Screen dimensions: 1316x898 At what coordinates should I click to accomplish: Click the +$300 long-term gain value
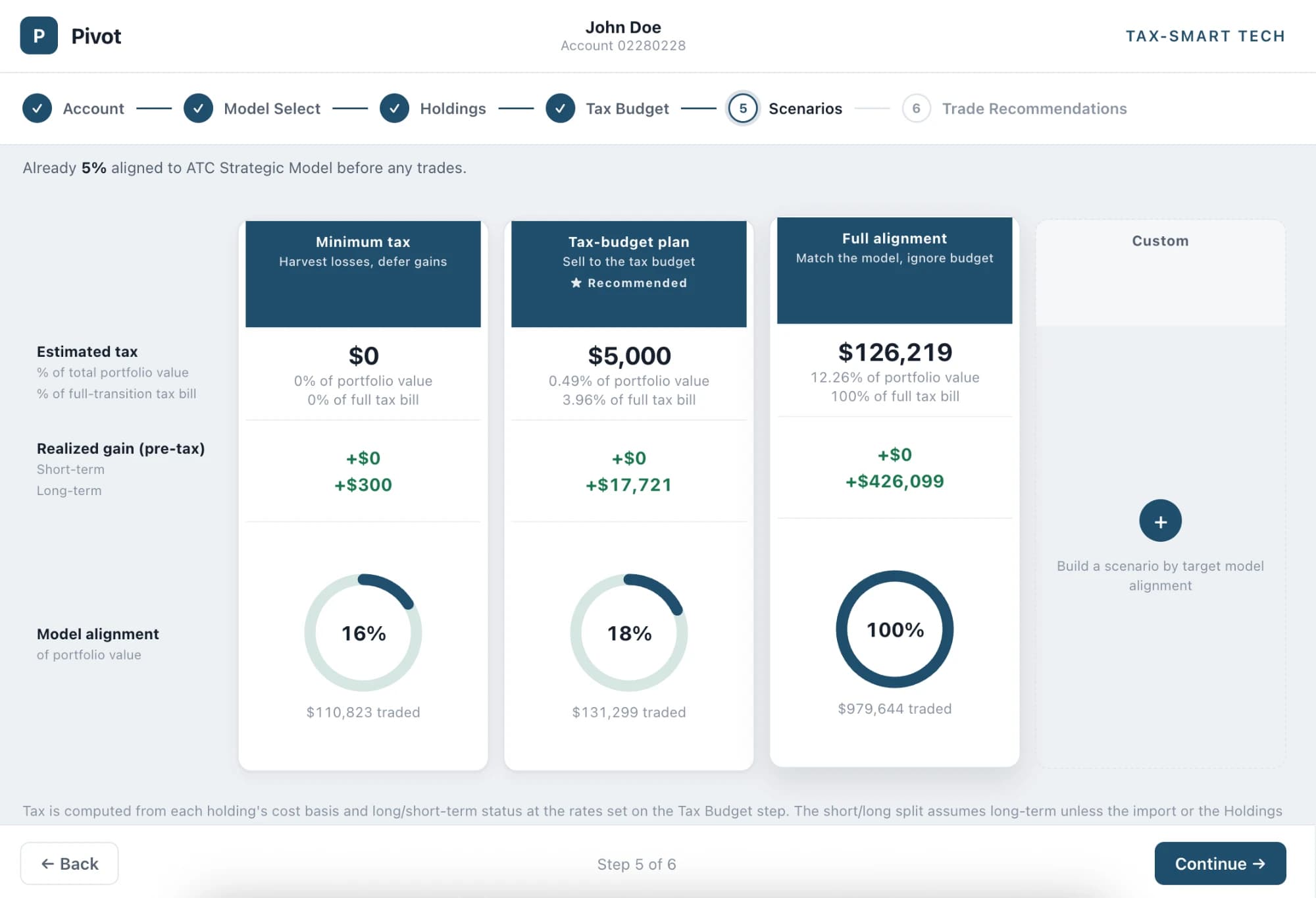point(363,485)
